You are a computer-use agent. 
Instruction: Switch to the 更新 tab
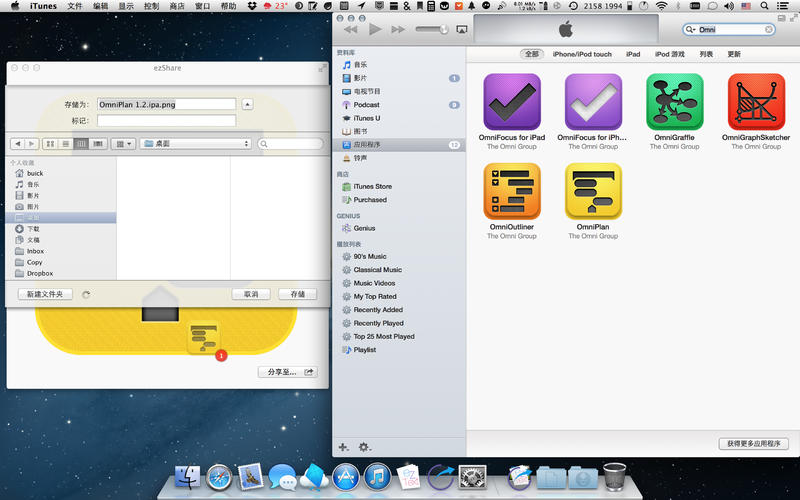734,54
